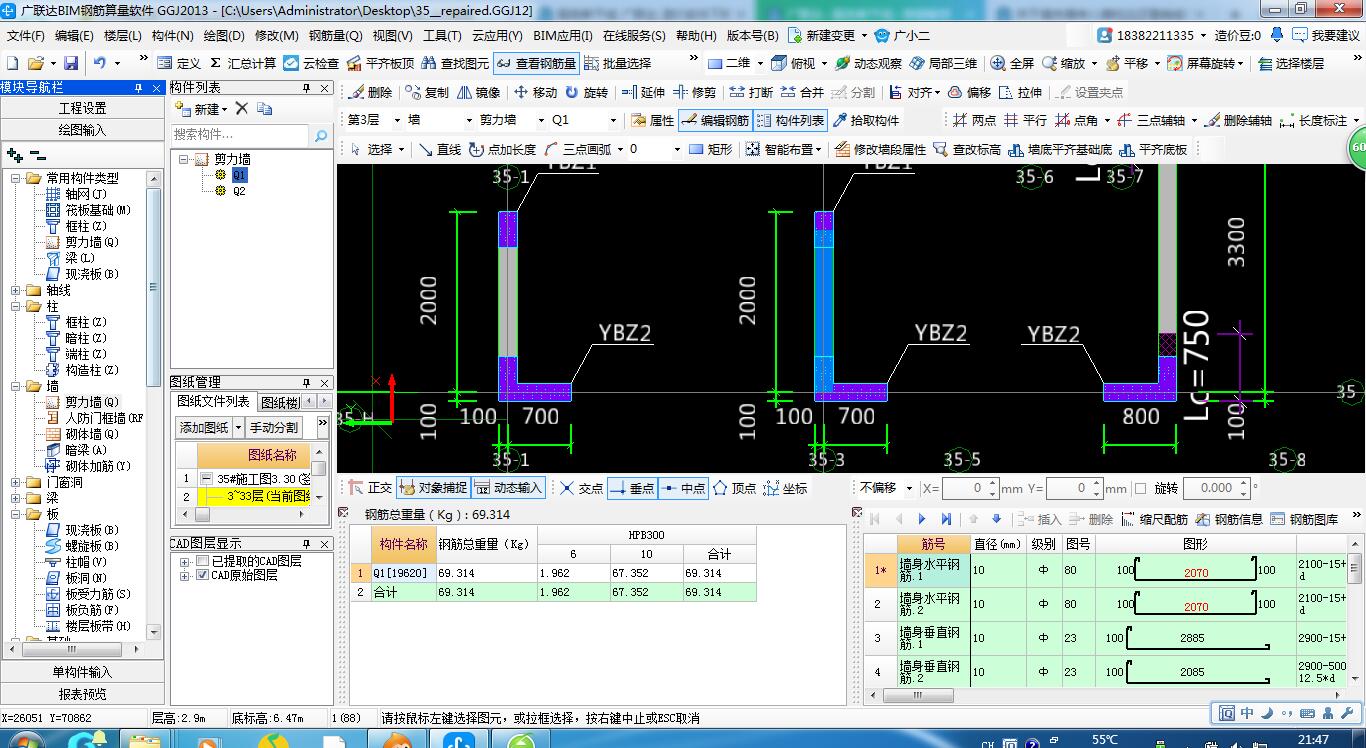The height and width of the screenshot is (748, 1366).
Task: Select the 拉伸 stretch tool
Action: pos(1020,92)
